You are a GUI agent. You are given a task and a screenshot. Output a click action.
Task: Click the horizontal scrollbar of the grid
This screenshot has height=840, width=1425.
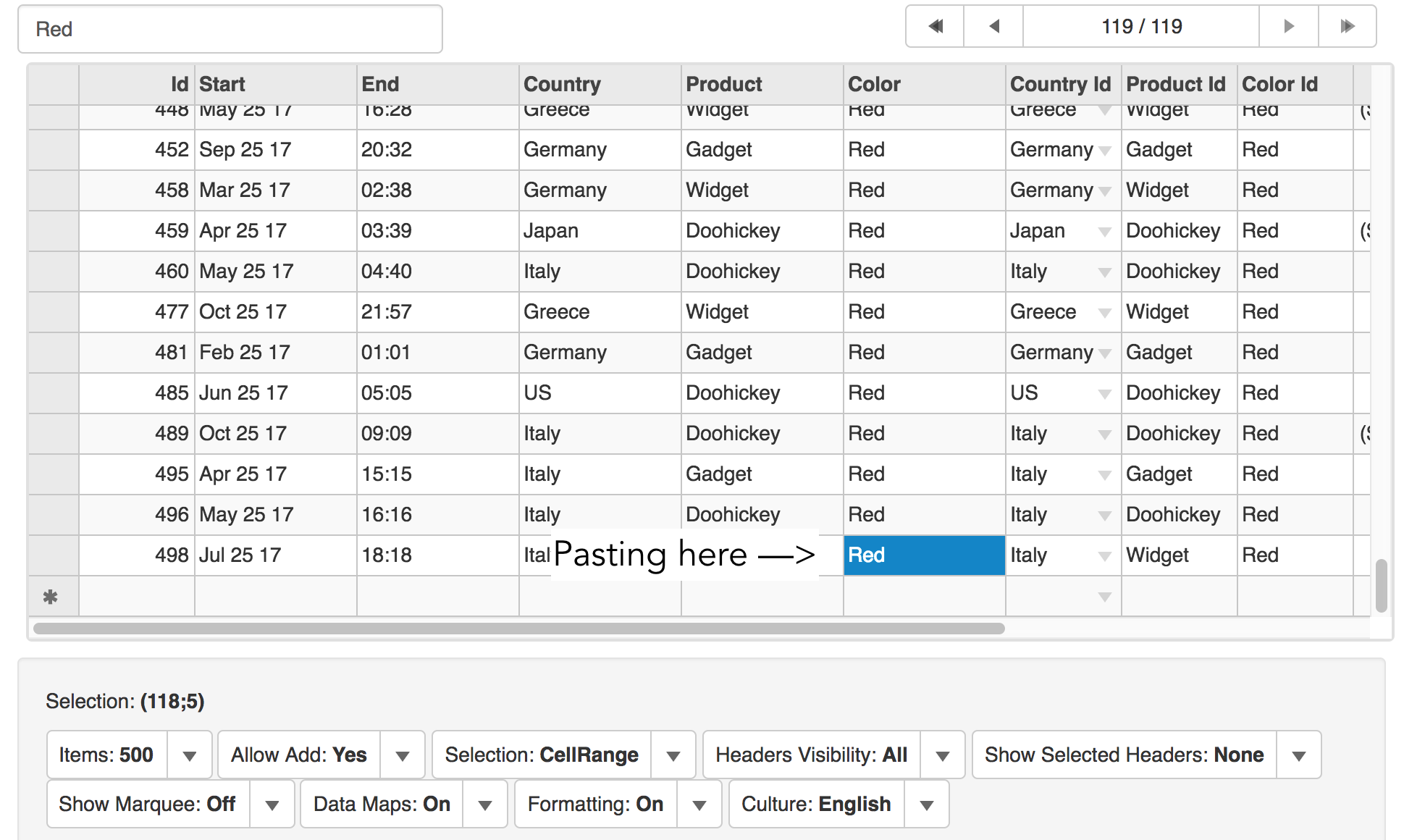coord(518,629)
